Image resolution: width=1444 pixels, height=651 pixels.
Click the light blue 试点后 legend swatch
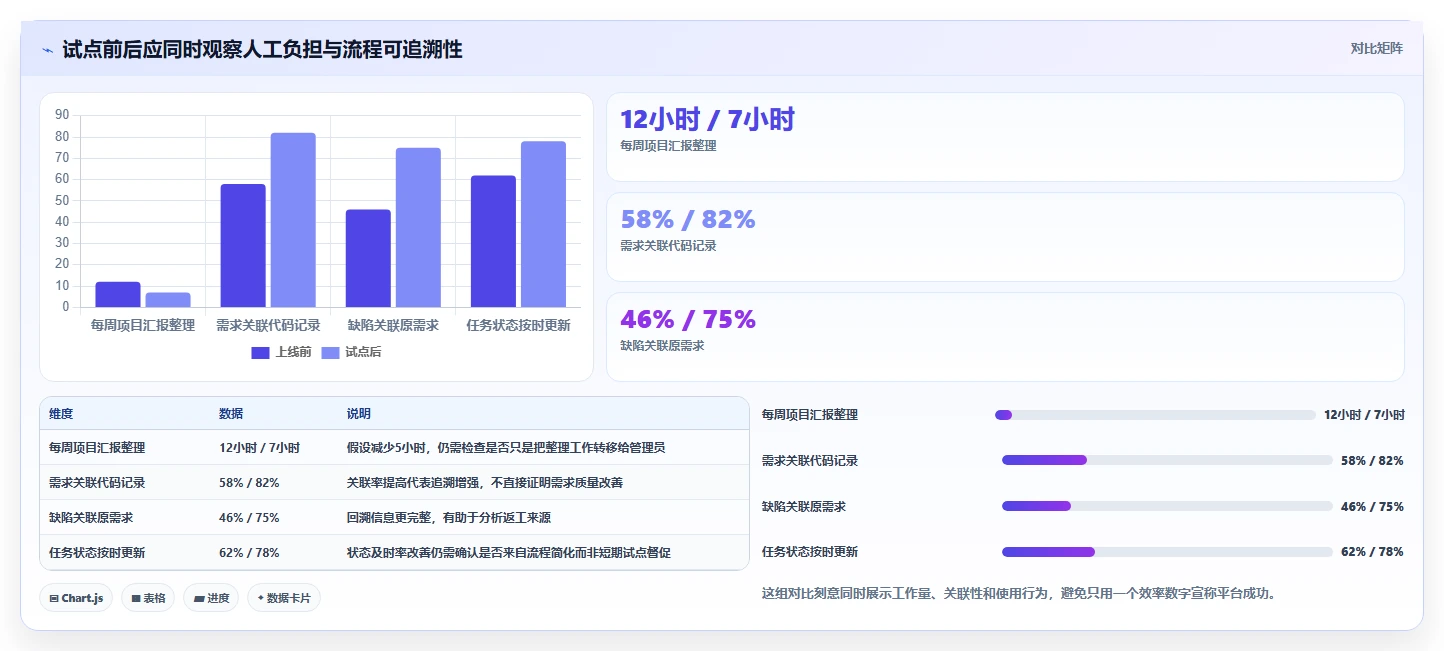click(330, 352)
